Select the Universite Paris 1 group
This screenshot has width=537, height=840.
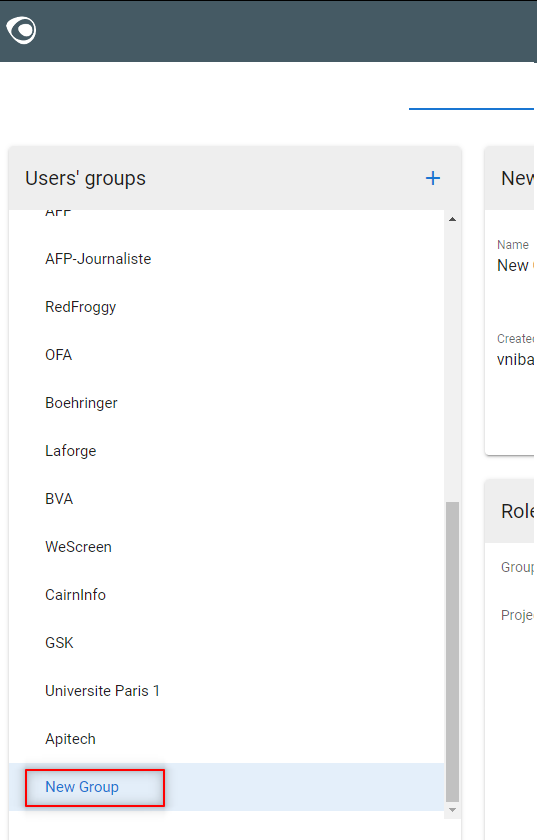tap(226, 691)
